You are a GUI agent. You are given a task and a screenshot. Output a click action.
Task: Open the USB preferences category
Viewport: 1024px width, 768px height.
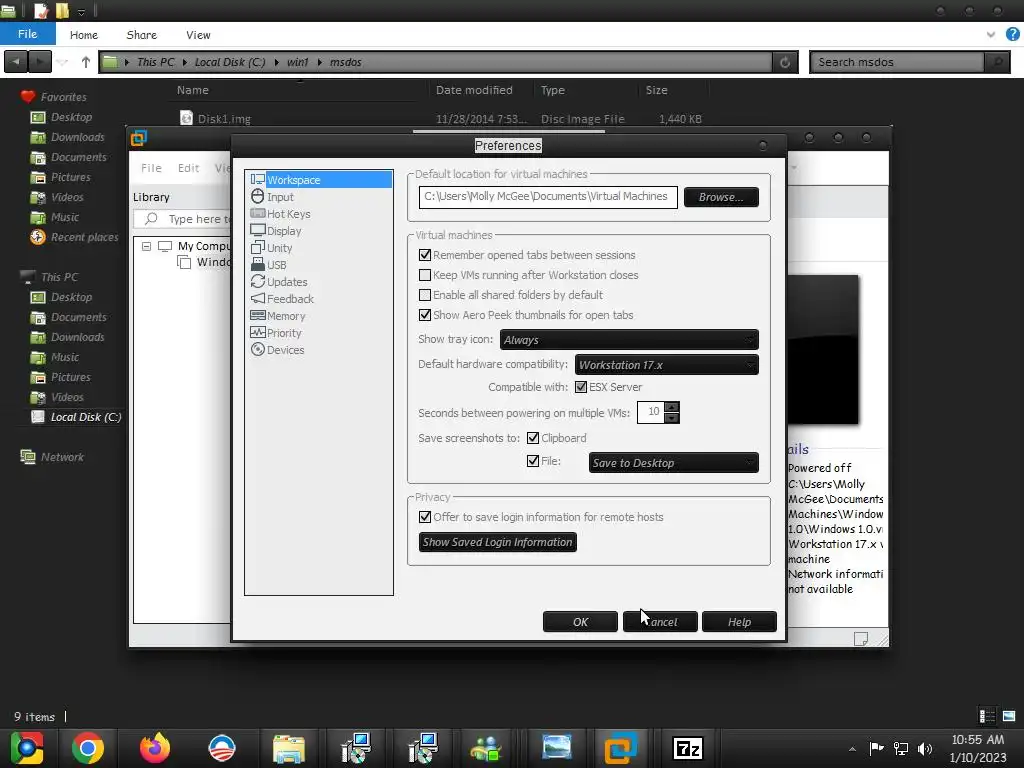tap(268, 264)
